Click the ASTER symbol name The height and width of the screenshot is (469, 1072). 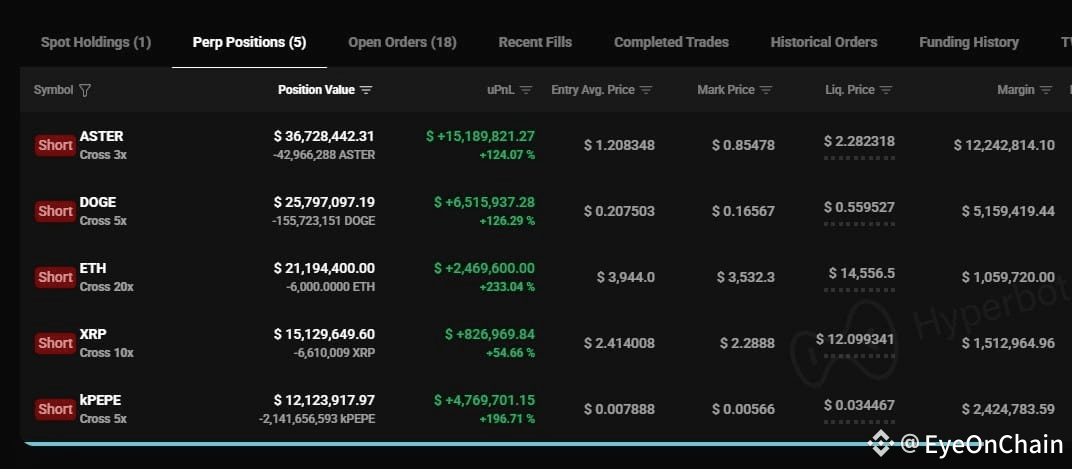(x=101, y=136)
